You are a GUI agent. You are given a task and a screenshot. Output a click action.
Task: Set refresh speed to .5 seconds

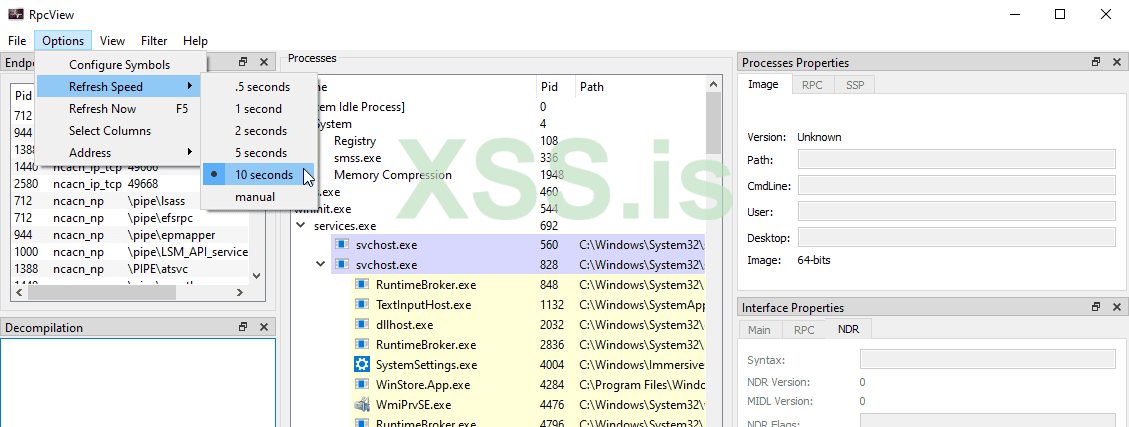coord(258,87)
